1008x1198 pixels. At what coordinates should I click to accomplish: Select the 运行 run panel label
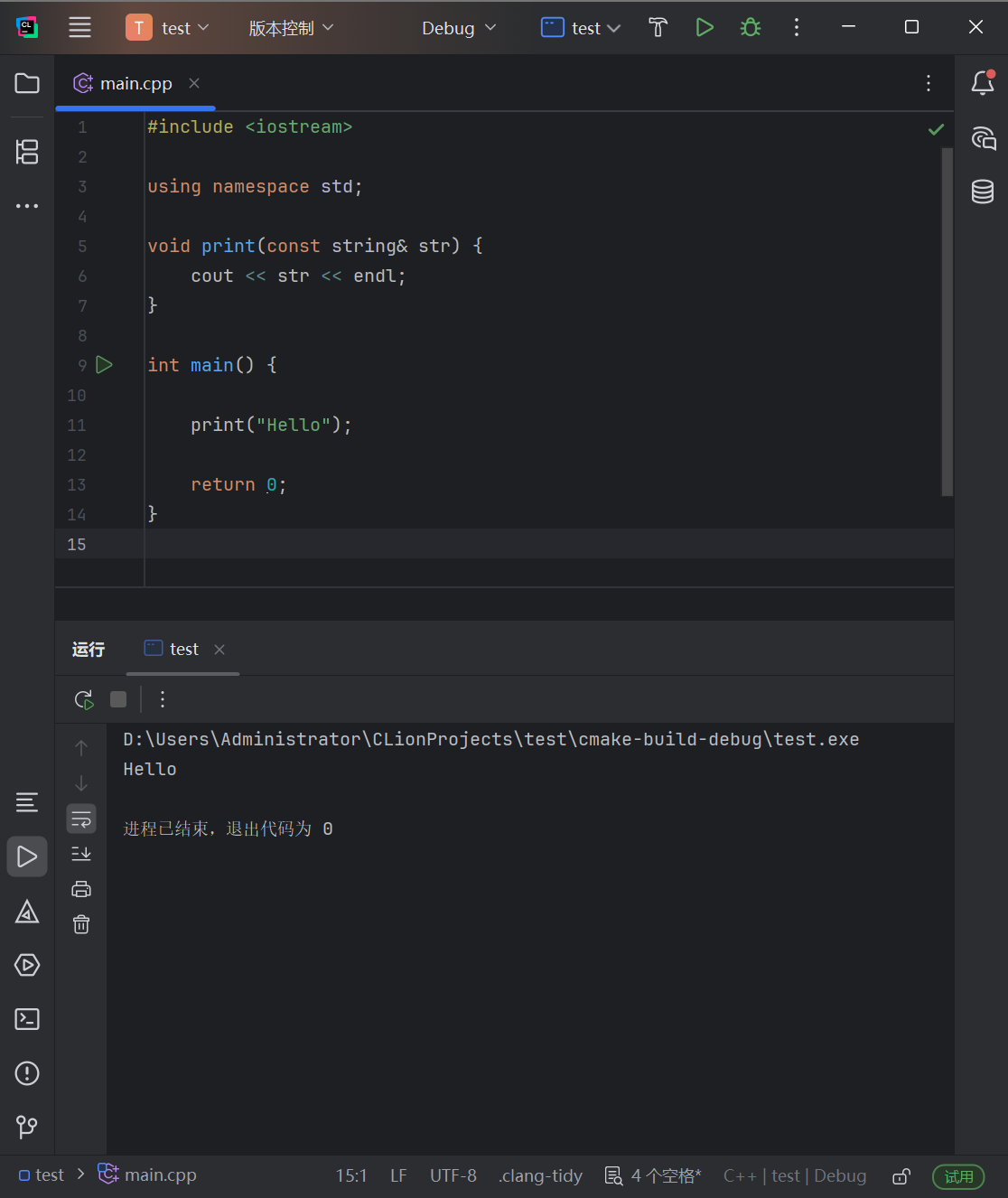point(89,650)
